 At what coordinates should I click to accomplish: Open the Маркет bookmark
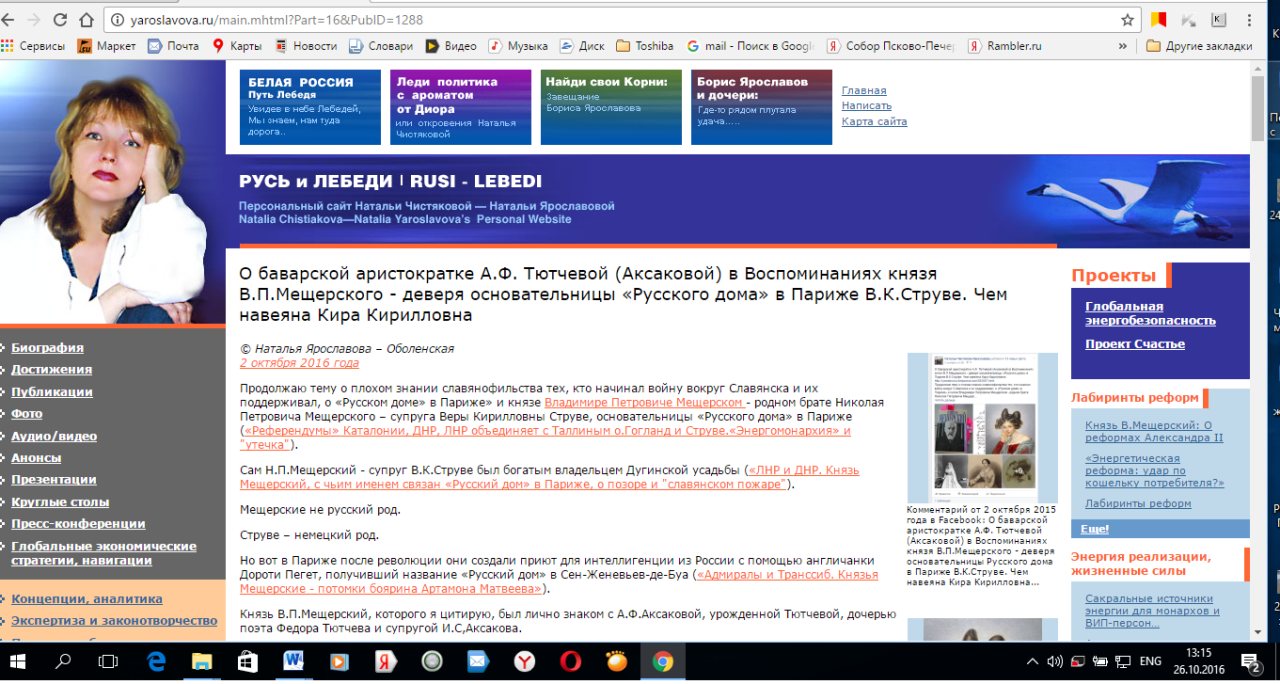(x=106, y=46)
